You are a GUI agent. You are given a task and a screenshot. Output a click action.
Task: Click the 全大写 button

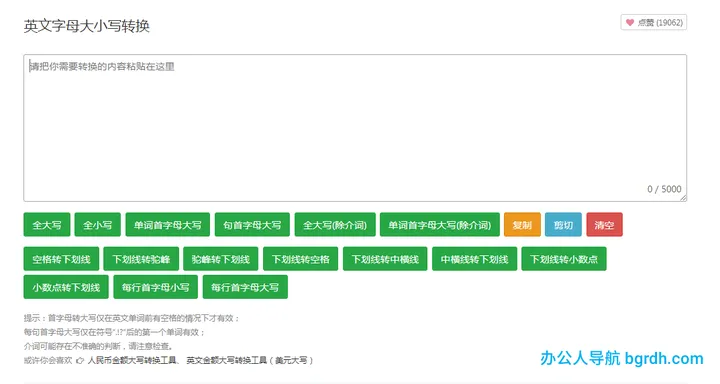tap(47, 225)
